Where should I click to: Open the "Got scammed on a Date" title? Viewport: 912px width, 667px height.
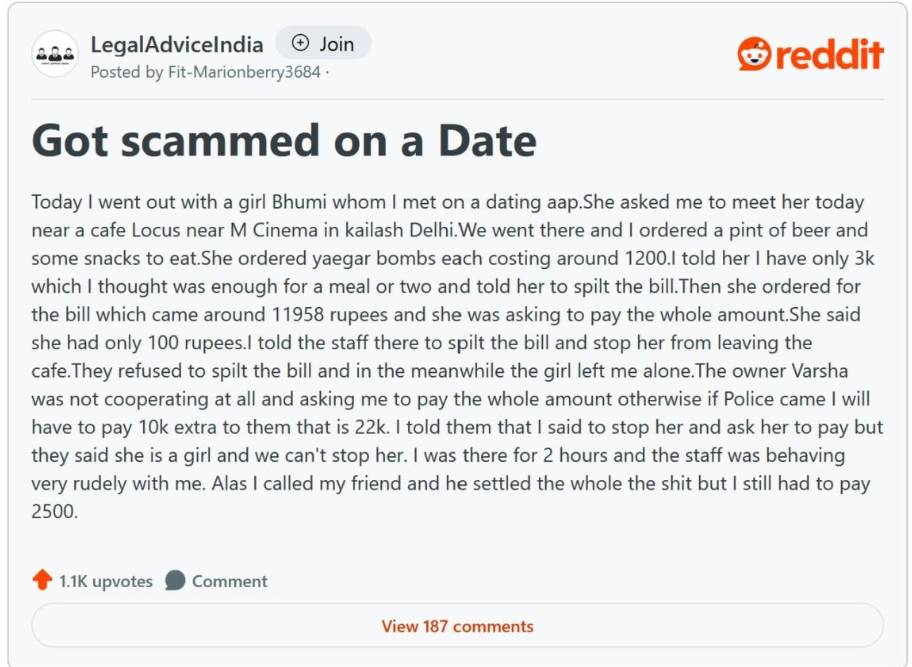(284, 140)
